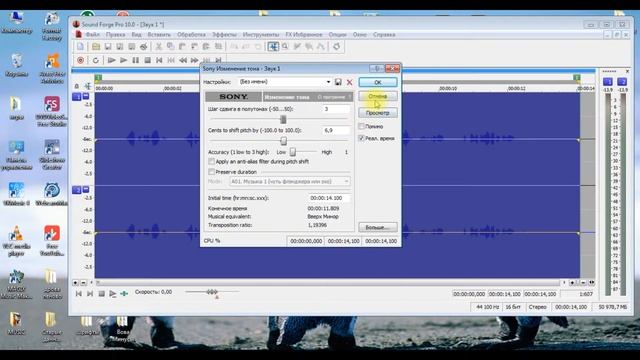
Task: Open the VLC media player desktop icon
Action: point(16,241)
